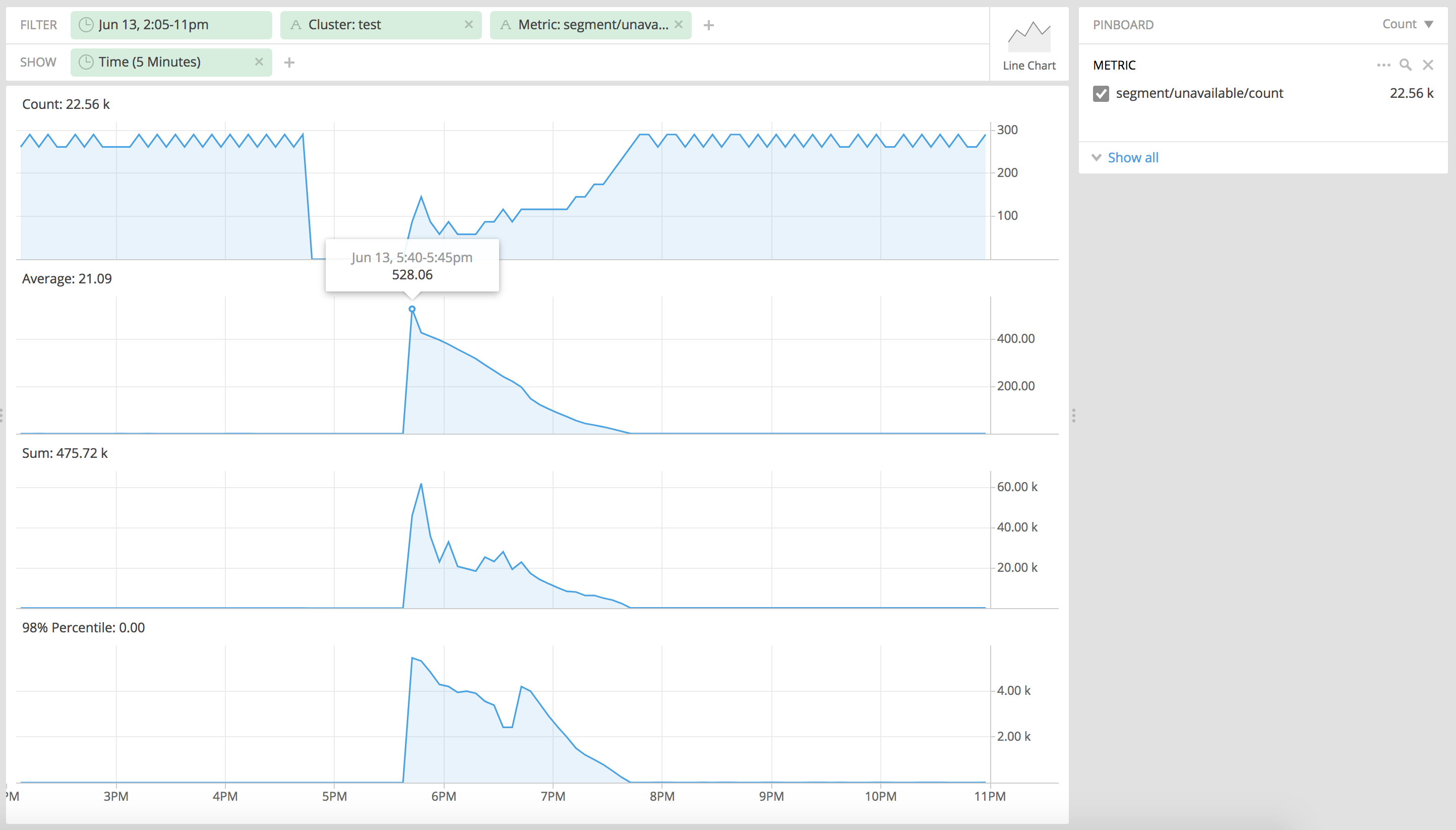The image size is (1456, 830).
Task: Add a new filter with the plus icon
Action: tap(708, 25)
